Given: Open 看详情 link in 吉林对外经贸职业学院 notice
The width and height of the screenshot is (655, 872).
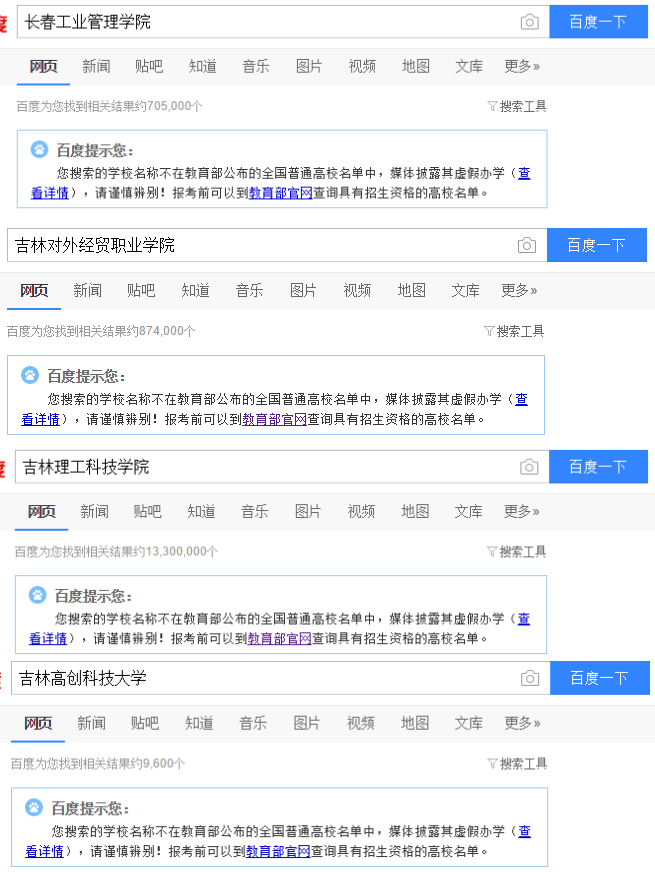Looking at the screenshot, I should pyautogui.click(x=41, y=419).
